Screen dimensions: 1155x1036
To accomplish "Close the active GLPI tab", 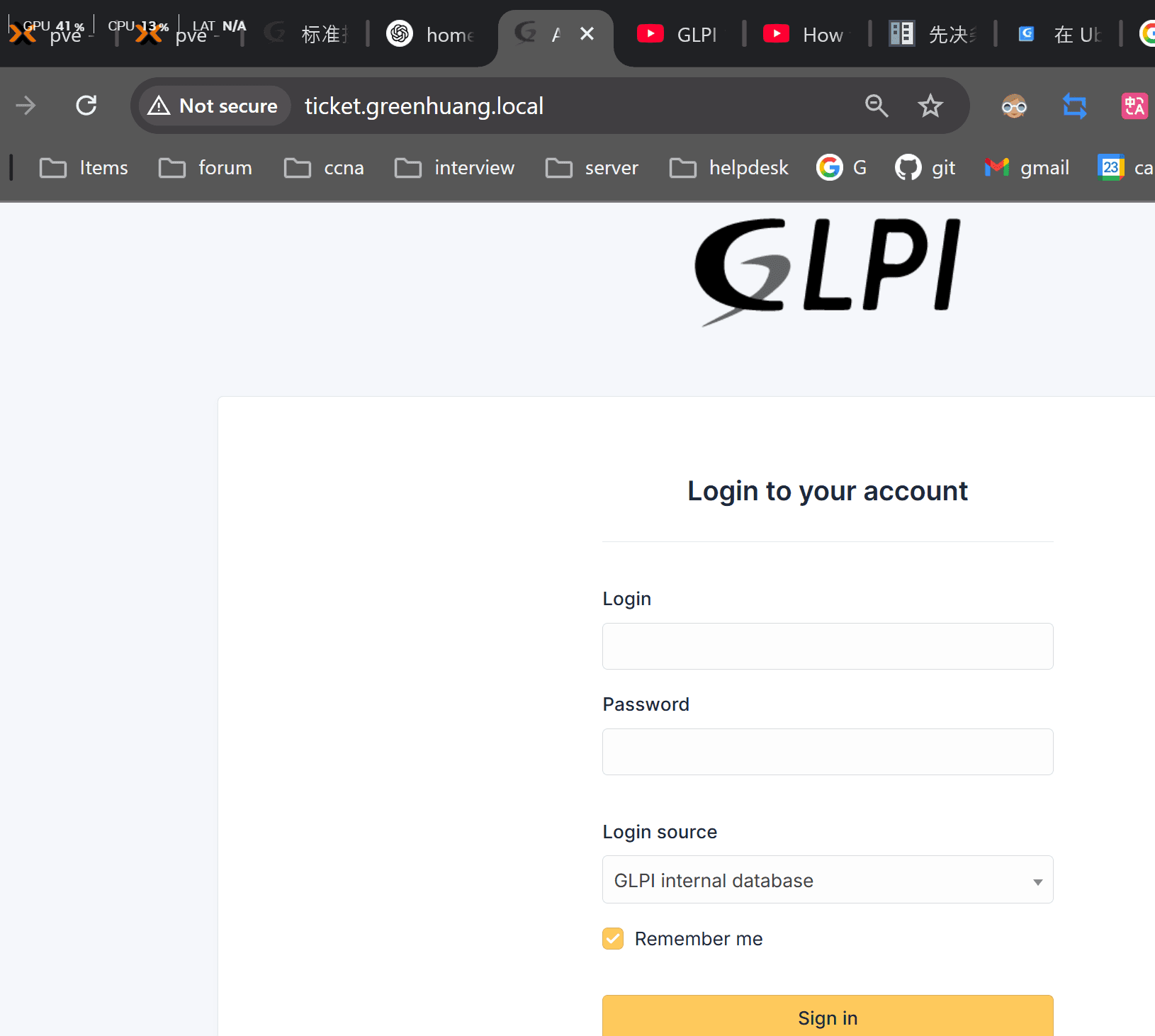I will 587,33.
